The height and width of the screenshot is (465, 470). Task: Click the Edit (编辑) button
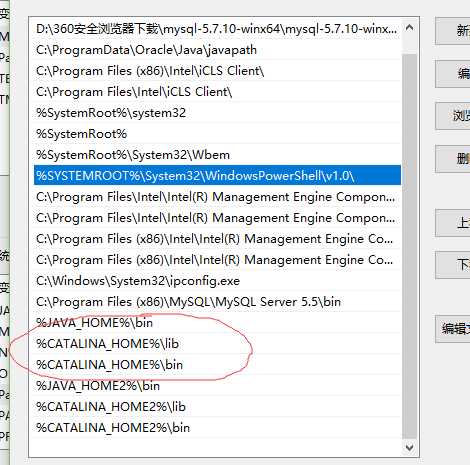(453, 73)
